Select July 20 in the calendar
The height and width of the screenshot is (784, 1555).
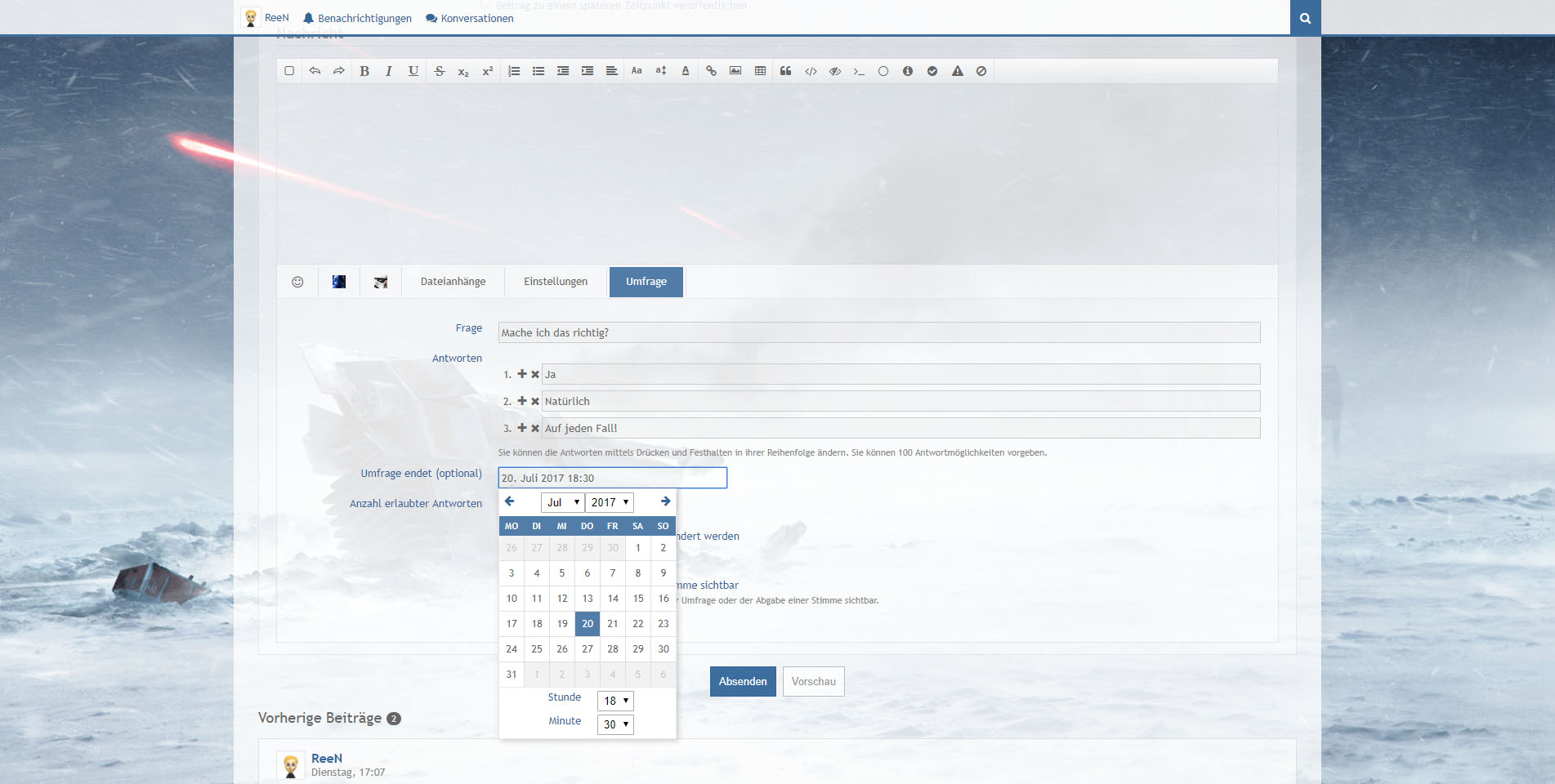coord(588,624)
